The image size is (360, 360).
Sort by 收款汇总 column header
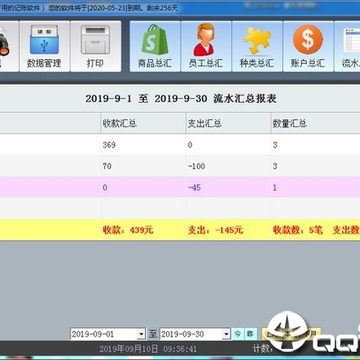click(143, 124)
